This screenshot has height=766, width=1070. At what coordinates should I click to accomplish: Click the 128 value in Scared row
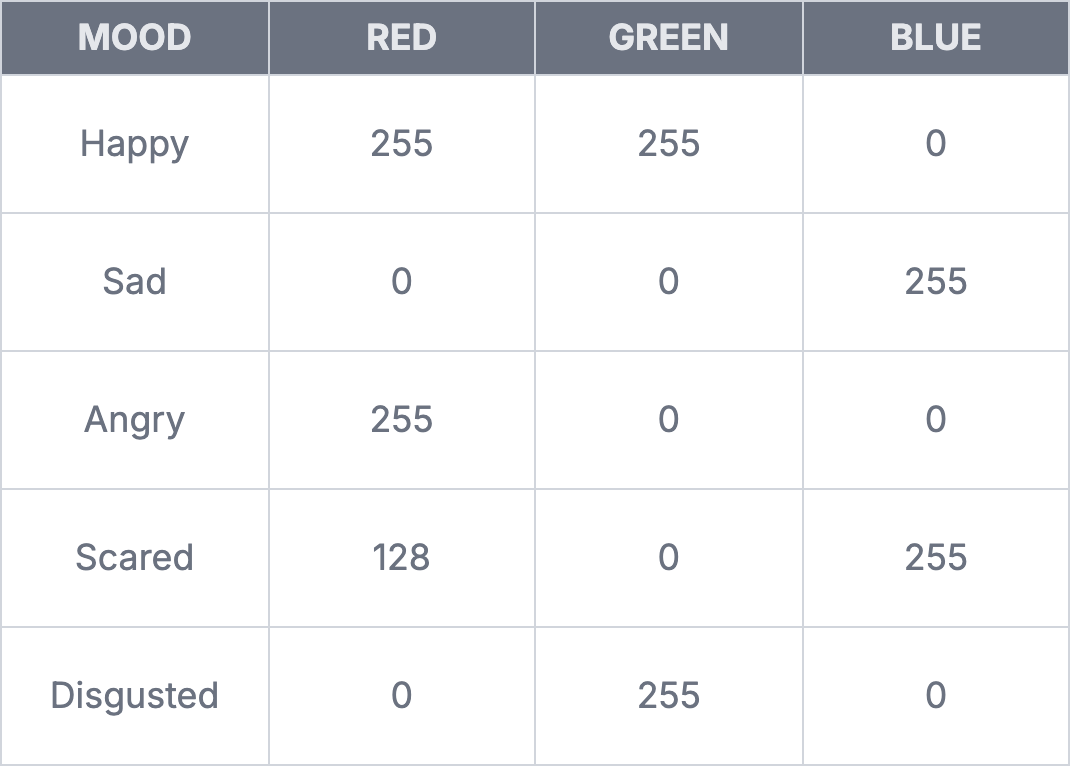point(402,557)
